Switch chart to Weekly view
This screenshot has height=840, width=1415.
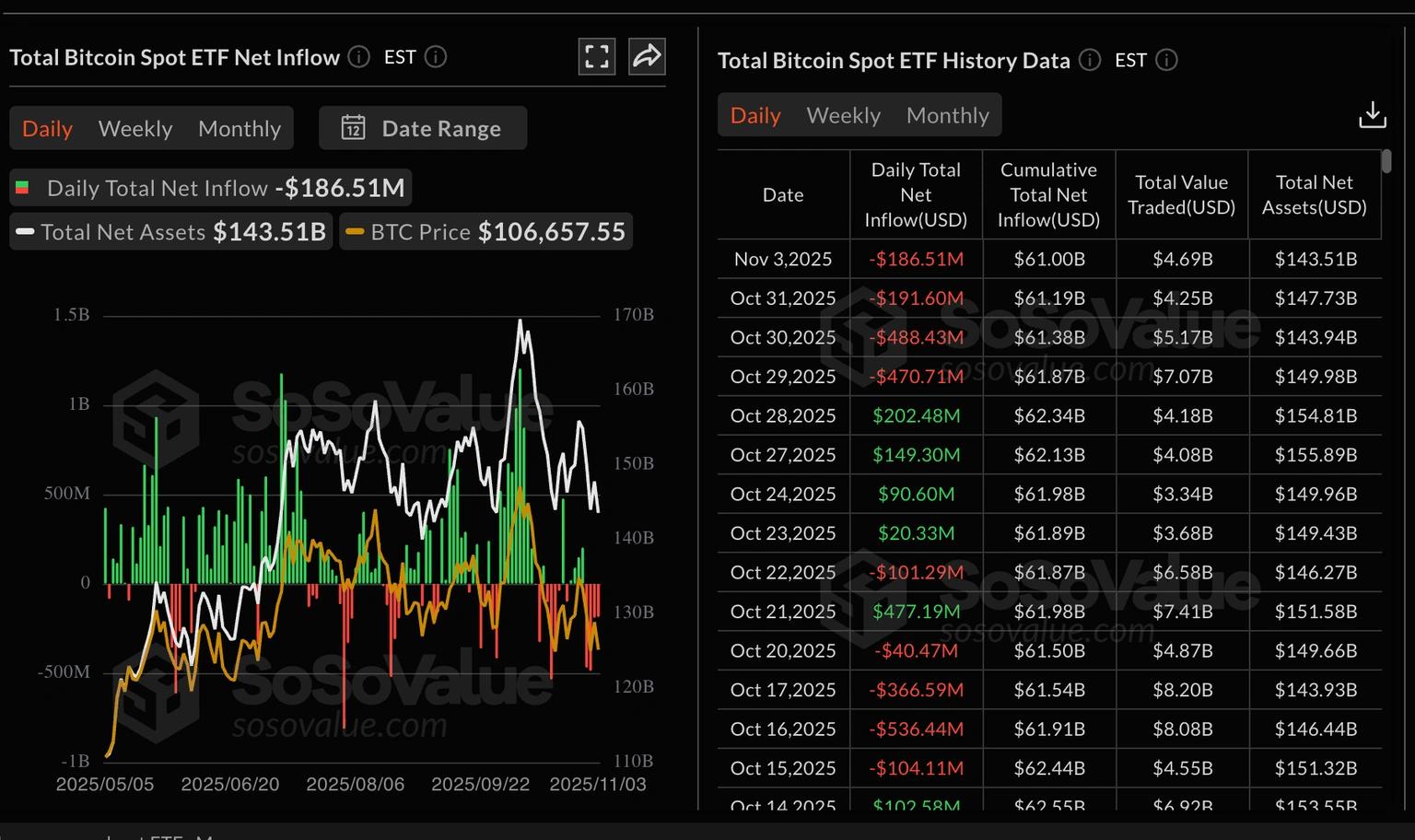(x=135, y=128)
